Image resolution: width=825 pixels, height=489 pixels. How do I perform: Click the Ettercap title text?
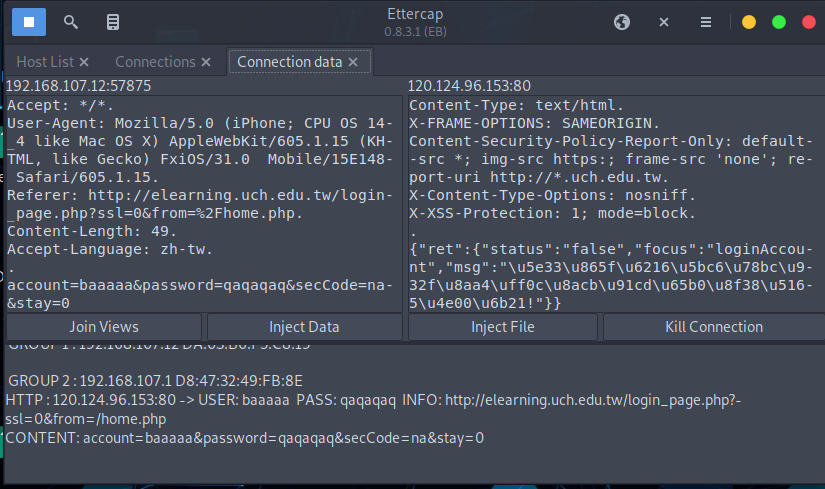(x=415, y=14)
